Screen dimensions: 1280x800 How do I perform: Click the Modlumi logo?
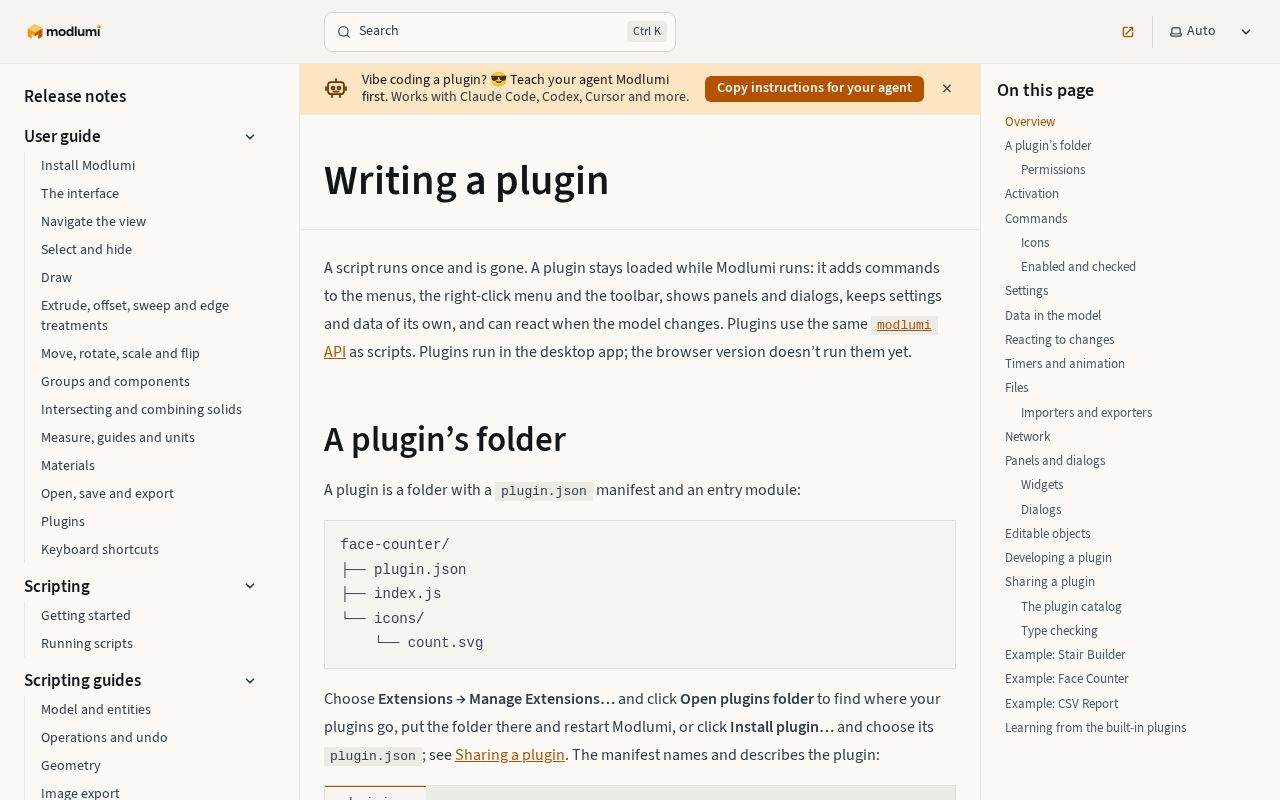pyautogui.click(x=64, y=31)
